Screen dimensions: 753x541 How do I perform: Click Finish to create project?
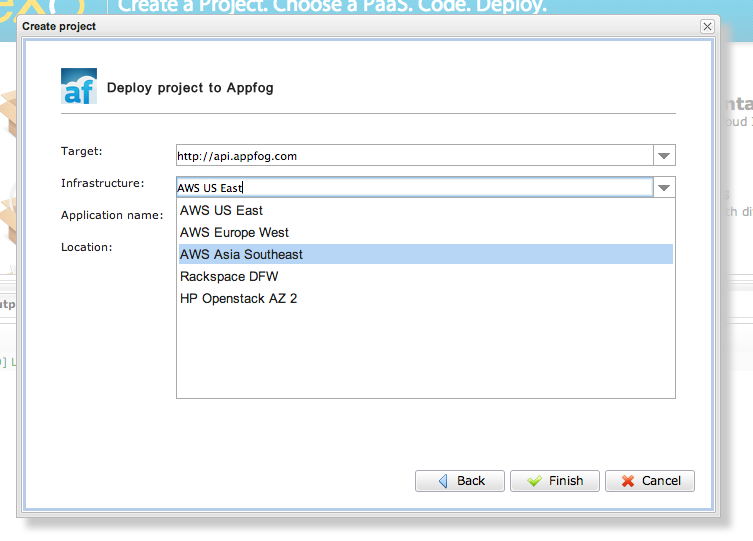click(x=555, y=481)
